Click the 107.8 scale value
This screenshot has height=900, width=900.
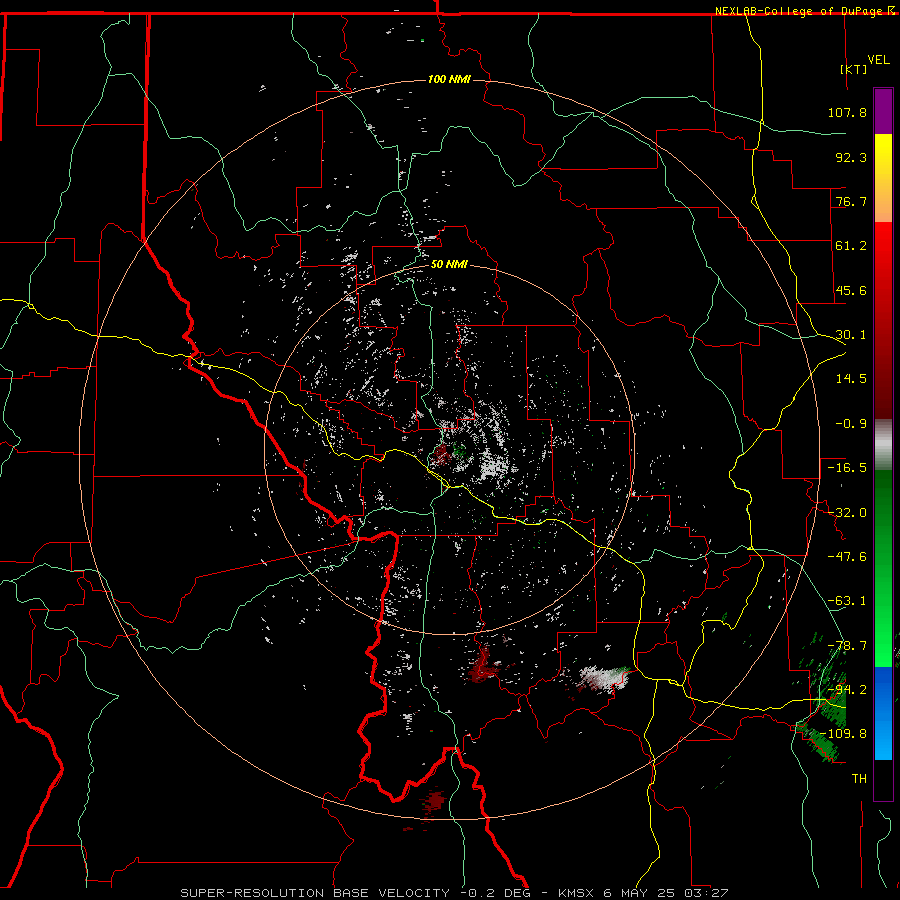(x=847, y=112)
